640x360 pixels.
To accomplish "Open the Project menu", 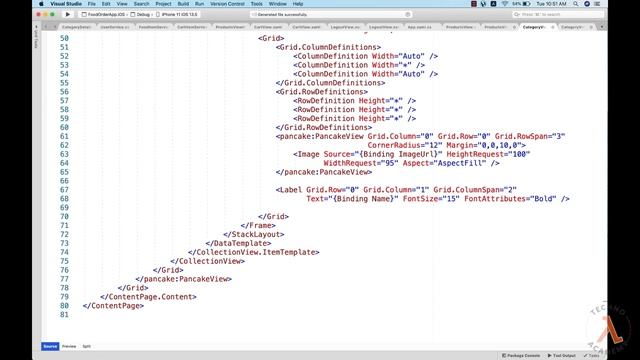I will (x=163, y=4).
